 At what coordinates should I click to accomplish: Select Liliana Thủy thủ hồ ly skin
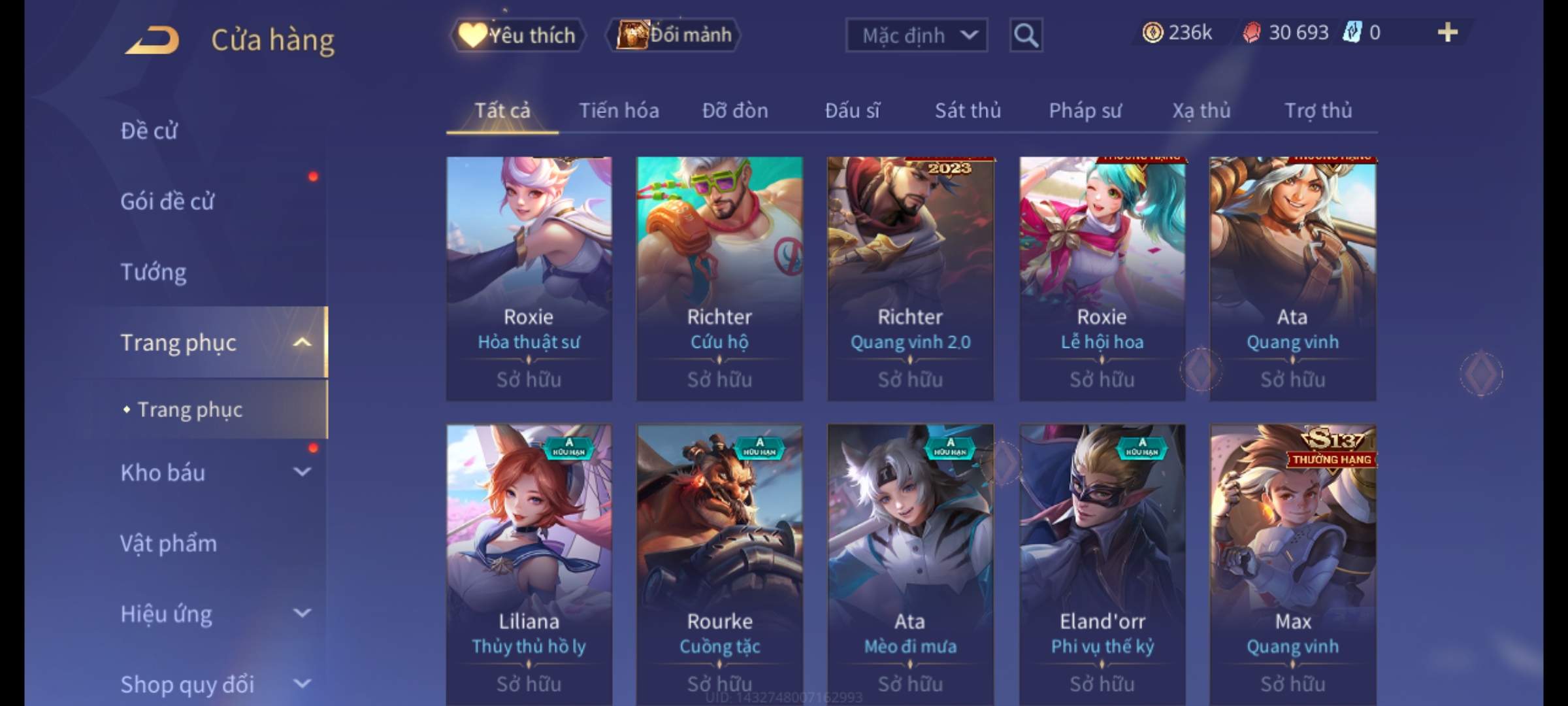click(x=529, y=565)
